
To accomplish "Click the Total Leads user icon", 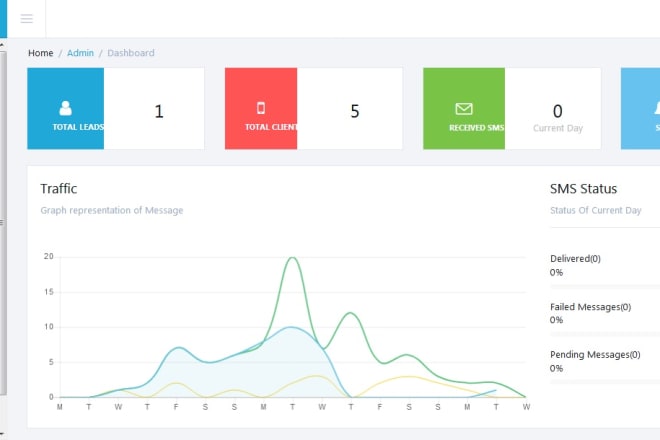I will [x=65, y=108].
